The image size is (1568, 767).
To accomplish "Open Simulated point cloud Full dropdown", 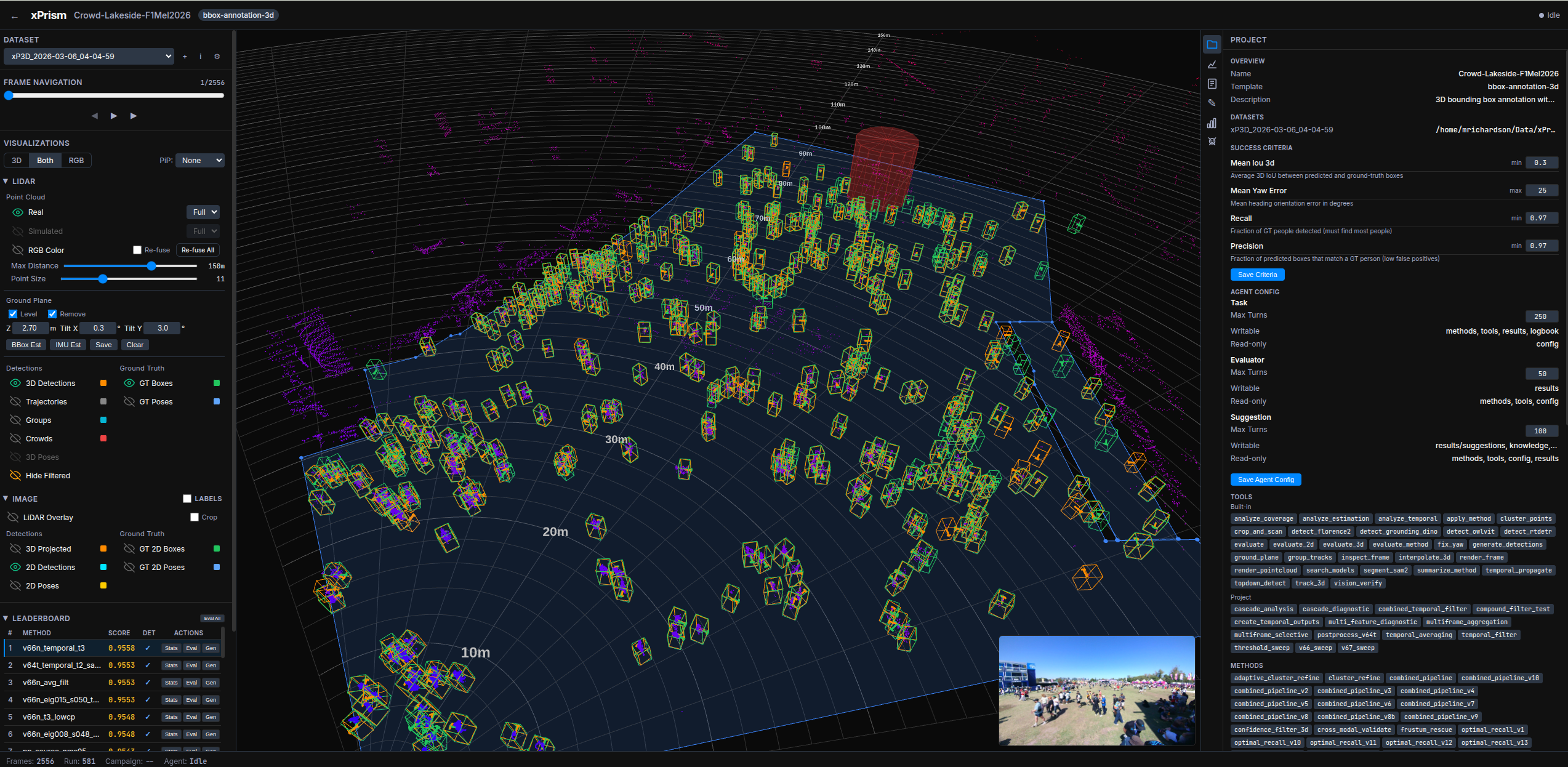I will click(x=203, y=231).
